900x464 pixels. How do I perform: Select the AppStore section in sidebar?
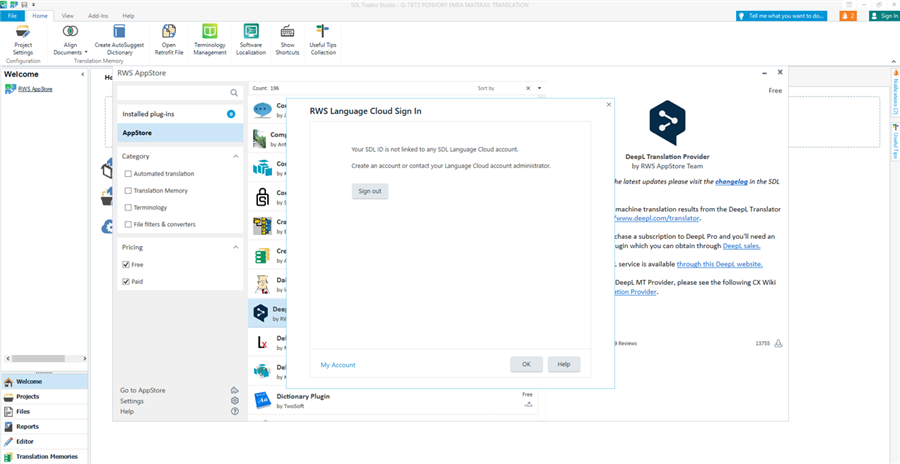point(180,133)
